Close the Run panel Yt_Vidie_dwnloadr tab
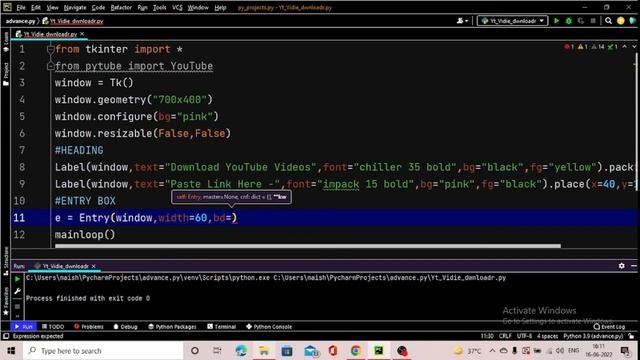 [94, 266]
